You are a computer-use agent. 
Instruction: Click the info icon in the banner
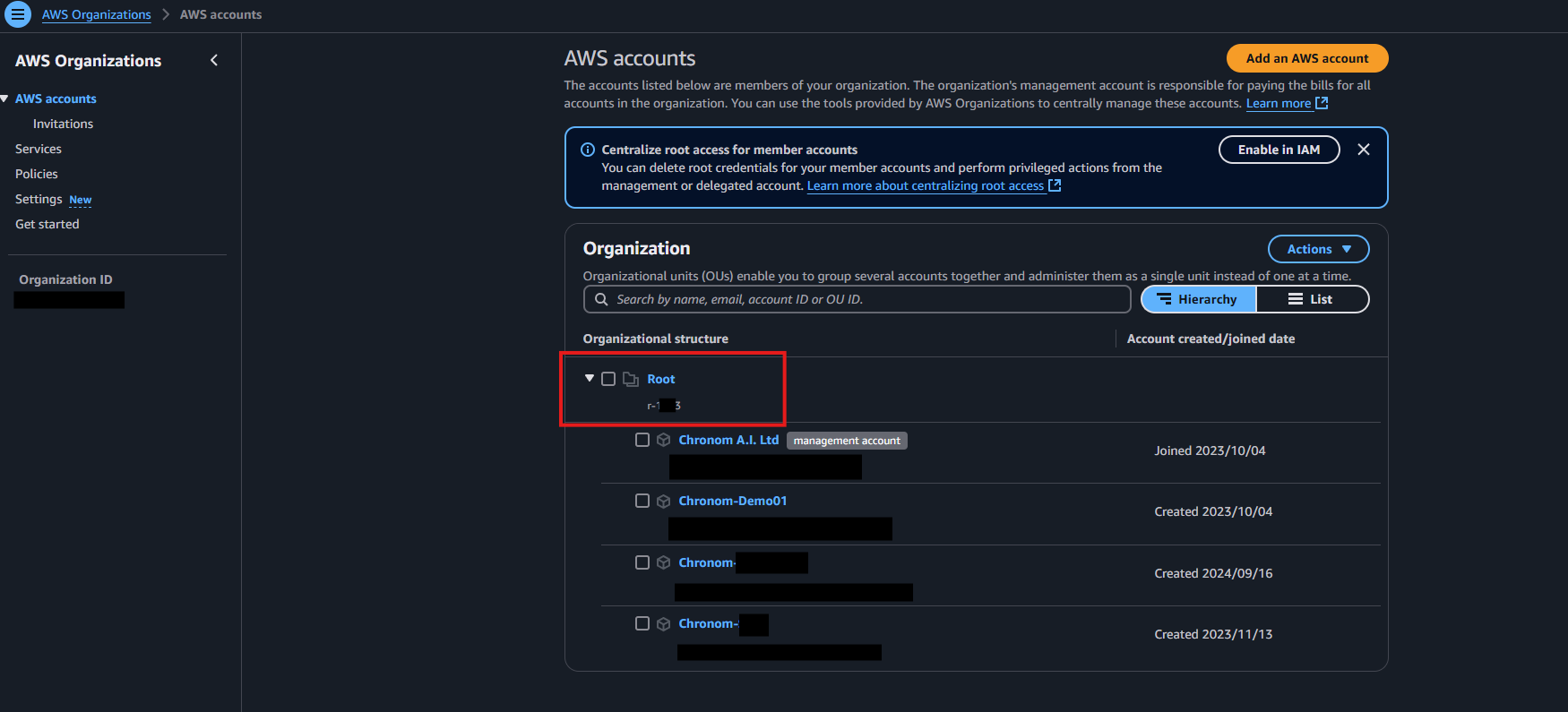click(588, 150)
